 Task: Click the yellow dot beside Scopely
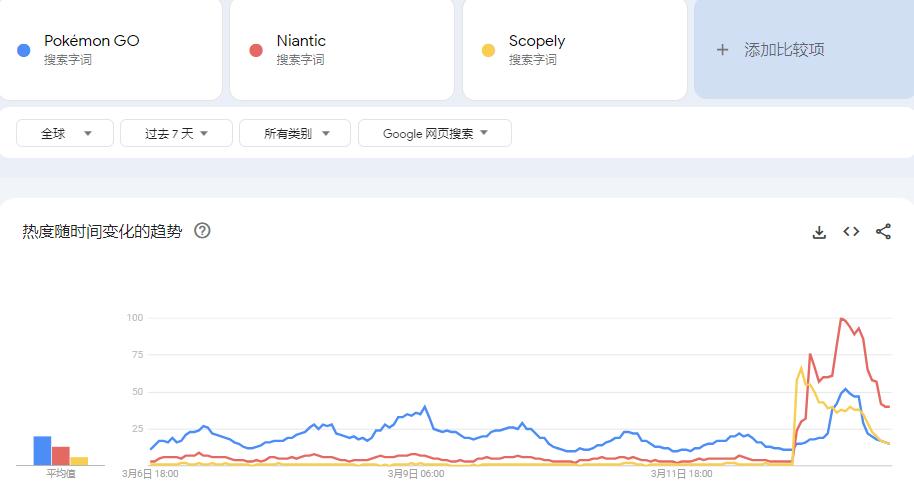[488, 51]
